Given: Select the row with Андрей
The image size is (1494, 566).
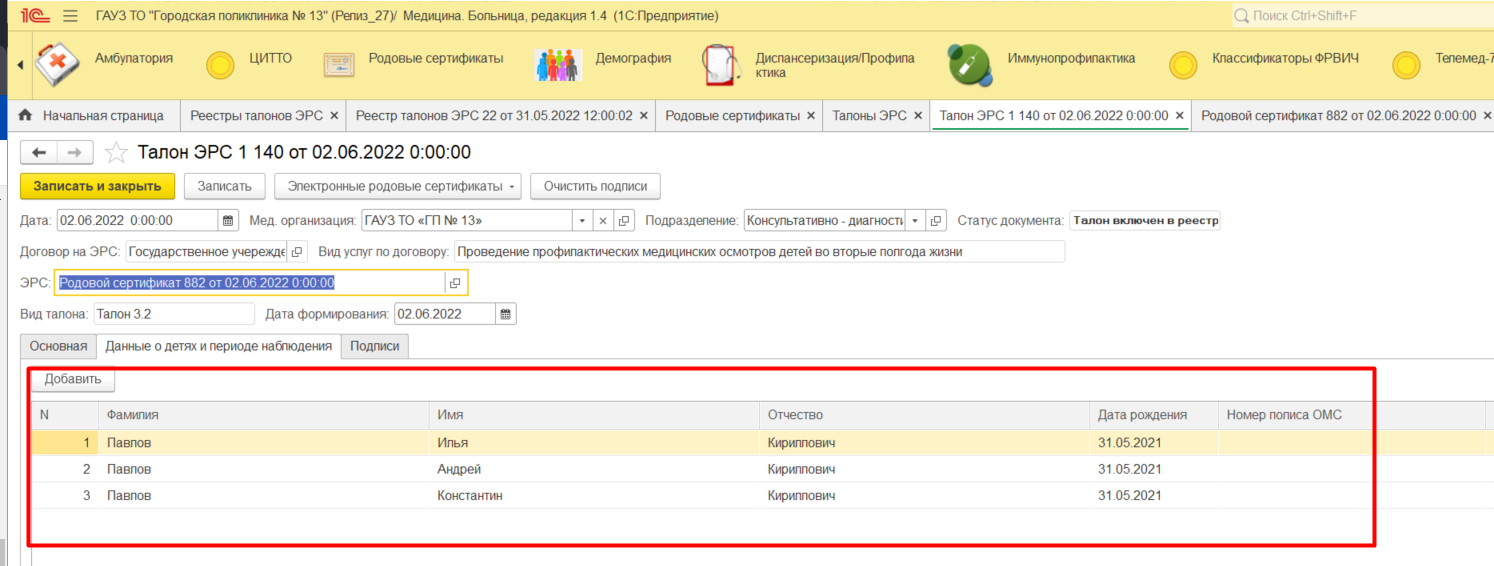Looking at the screenshot, I should tap(459, 469).
